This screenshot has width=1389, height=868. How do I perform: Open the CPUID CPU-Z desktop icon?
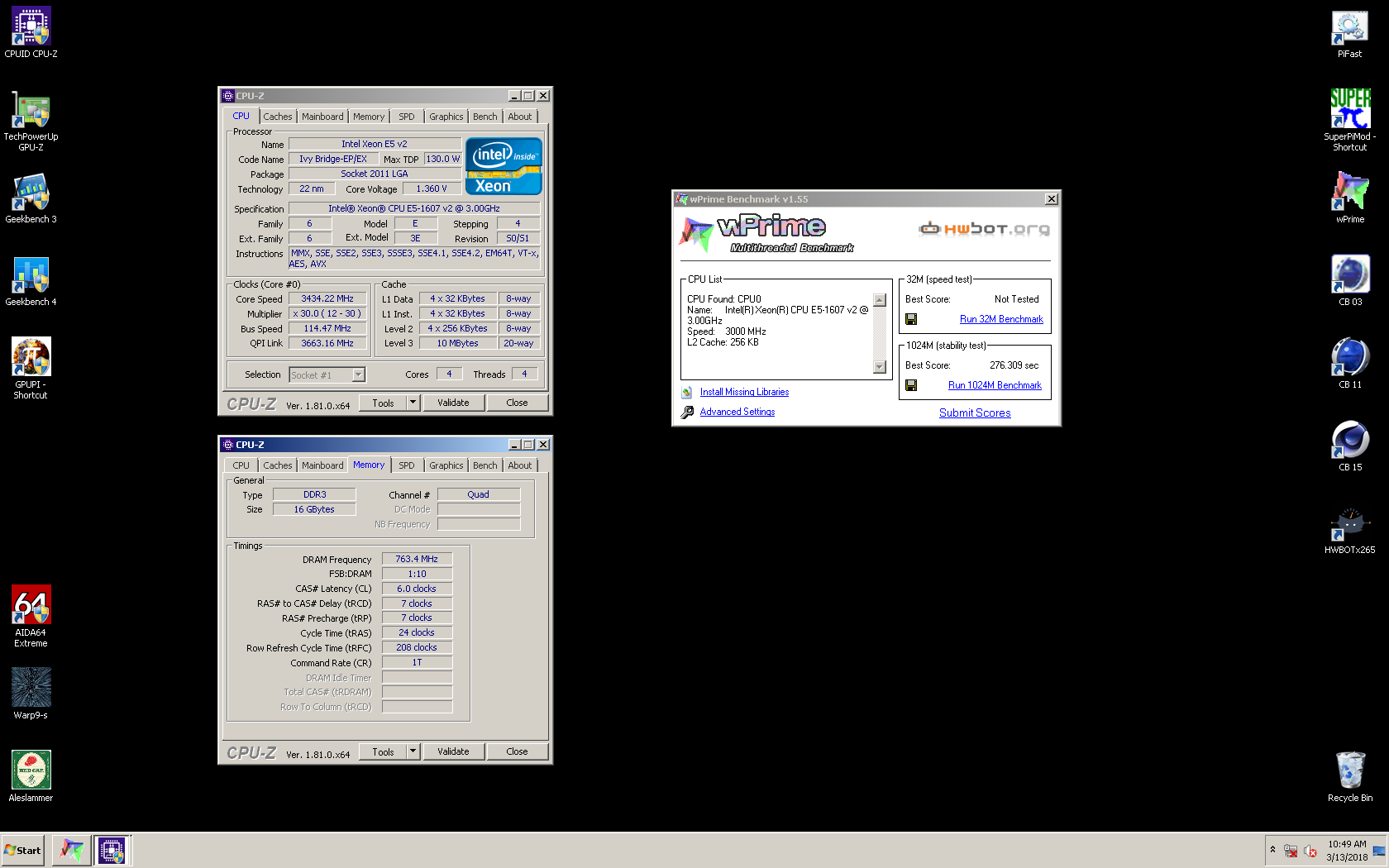pos(31,33)
